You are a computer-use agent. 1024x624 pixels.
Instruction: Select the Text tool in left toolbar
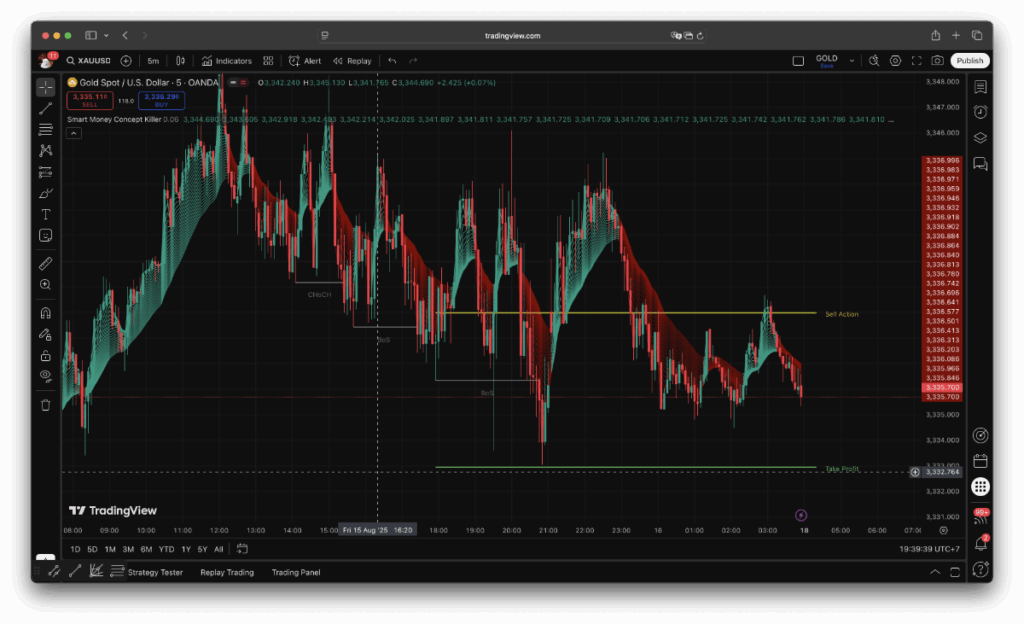[x=45, y=214]
